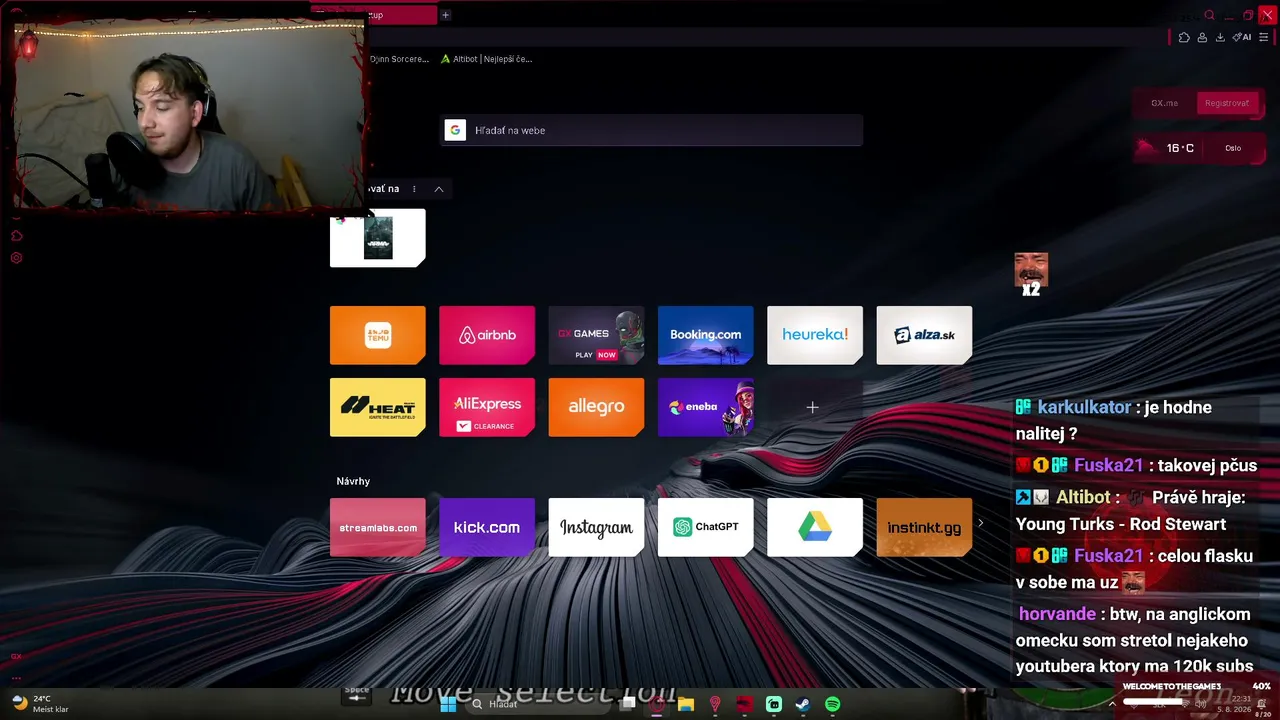Image resolution: width=1280 pixels, height=720 pixels.
Task: Open the game cover thumbnail tile
Action: coord(378,238)
